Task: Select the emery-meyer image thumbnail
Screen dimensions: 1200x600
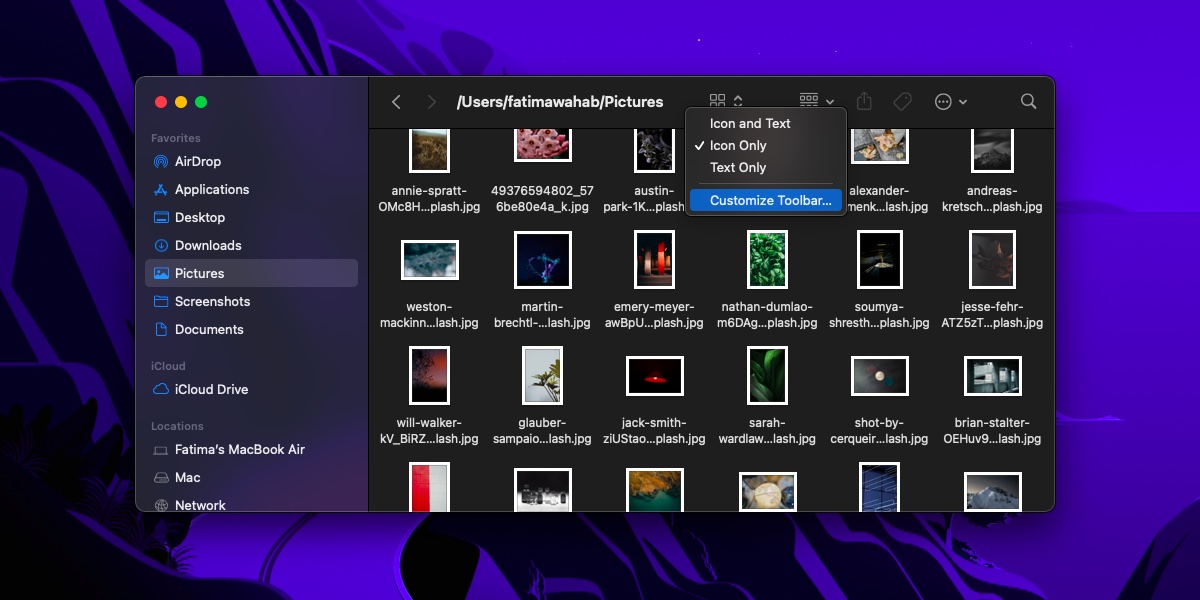Action: tap(655, 260)
